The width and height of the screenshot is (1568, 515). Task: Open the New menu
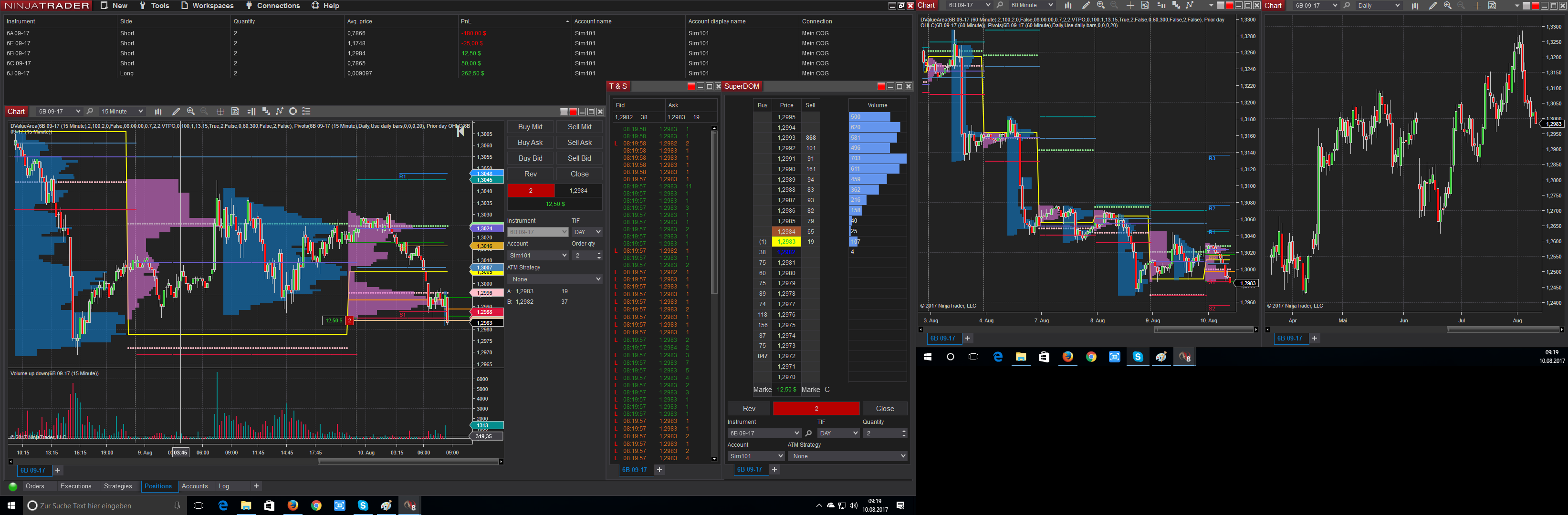coord(115,5)
